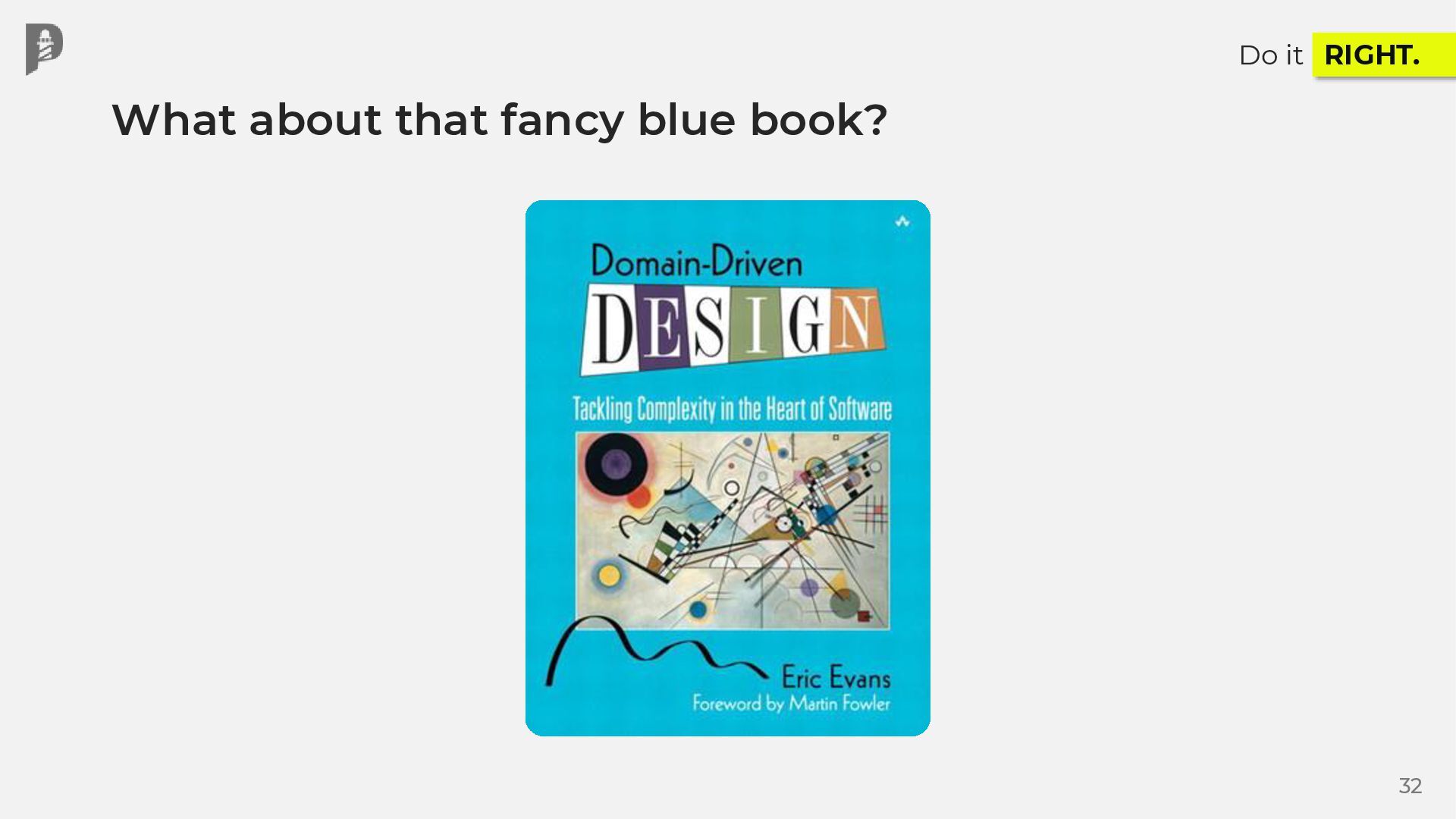Click the dark circle in the painting
The image size is (1456, 819).
615,463
